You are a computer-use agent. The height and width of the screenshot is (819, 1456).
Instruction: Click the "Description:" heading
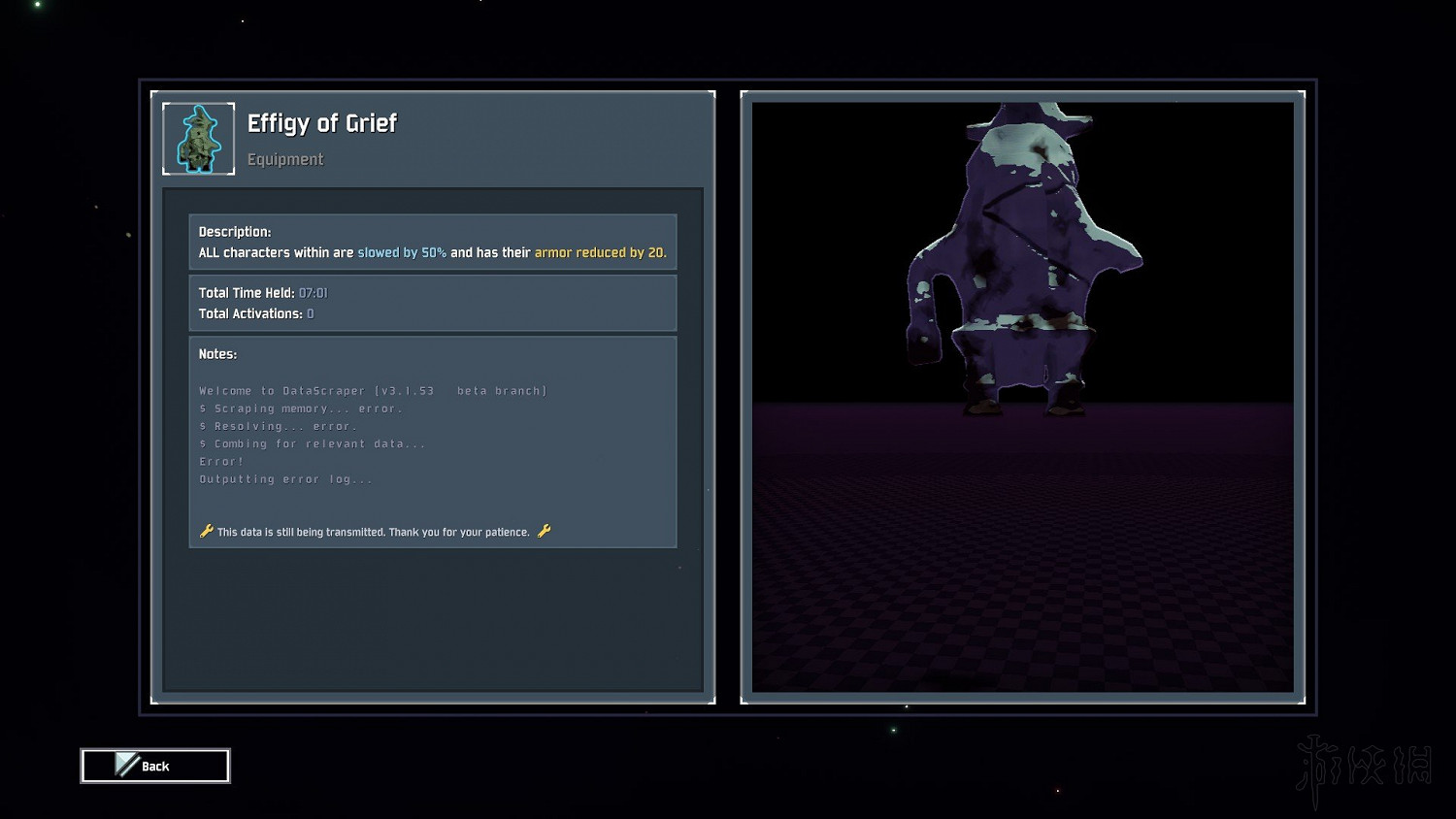pyautogui.click(x=235, y=232)
